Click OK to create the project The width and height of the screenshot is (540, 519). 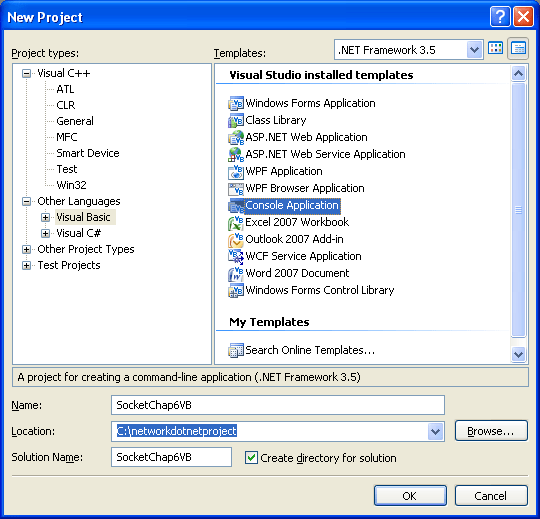tap(410, 496)
